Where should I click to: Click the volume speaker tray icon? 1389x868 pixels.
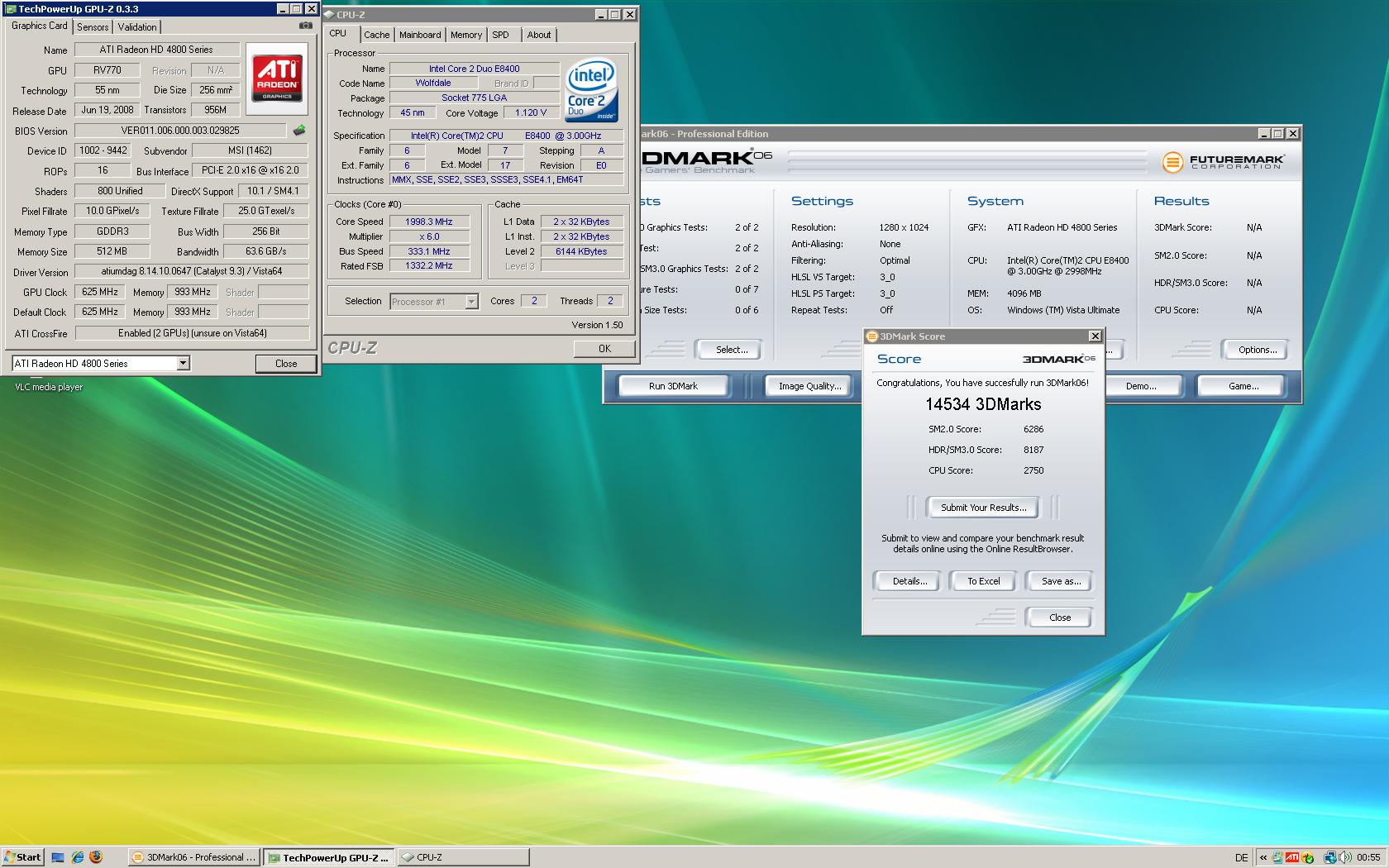[x=1345, y=857]
